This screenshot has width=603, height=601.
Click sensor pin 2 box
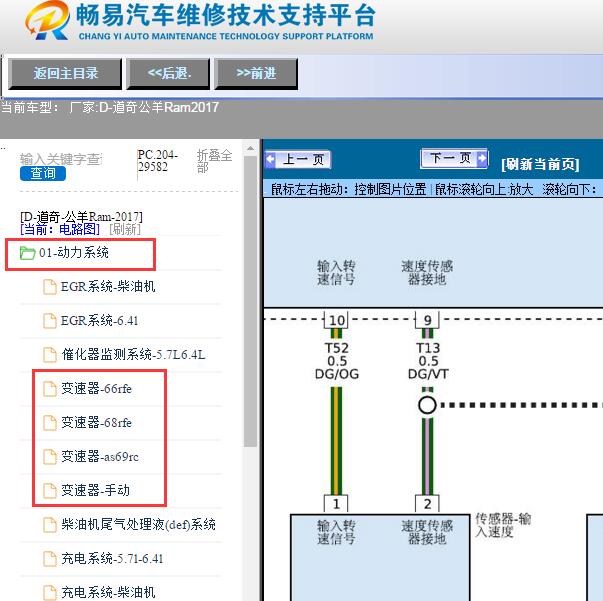[x=427, y=504]
